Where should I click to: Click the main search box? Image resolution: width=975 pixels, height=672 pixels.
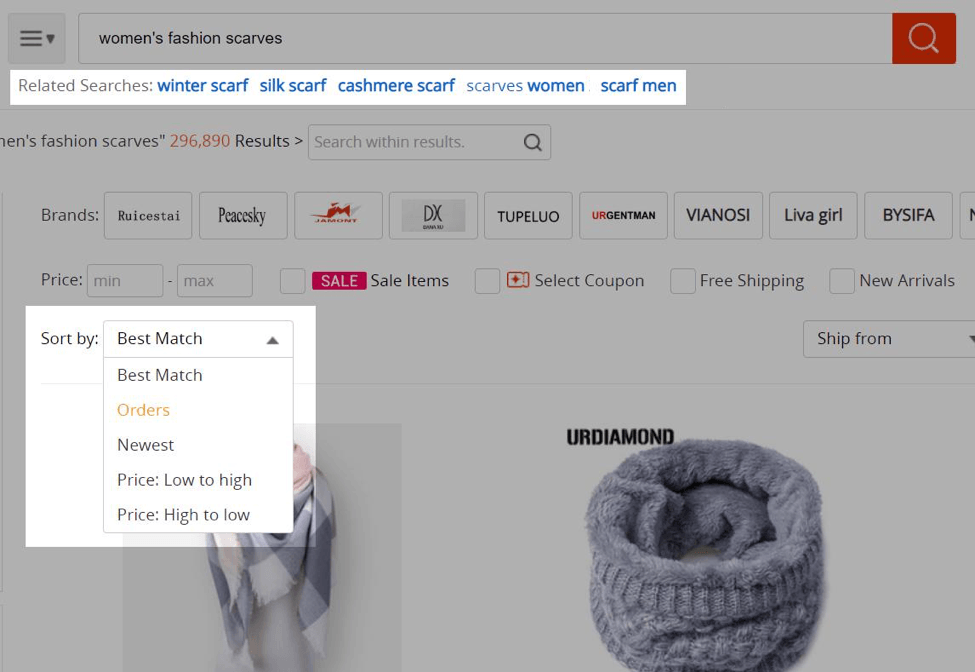tap(485, 39)
